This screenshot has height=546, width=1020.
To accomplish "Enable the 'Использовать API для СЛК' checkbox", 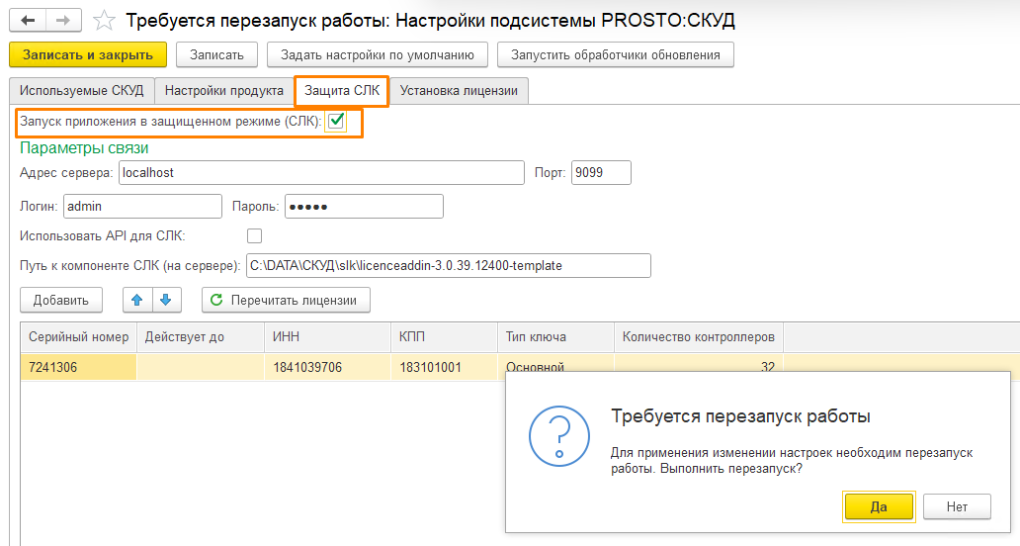I will tap(254, 236).
